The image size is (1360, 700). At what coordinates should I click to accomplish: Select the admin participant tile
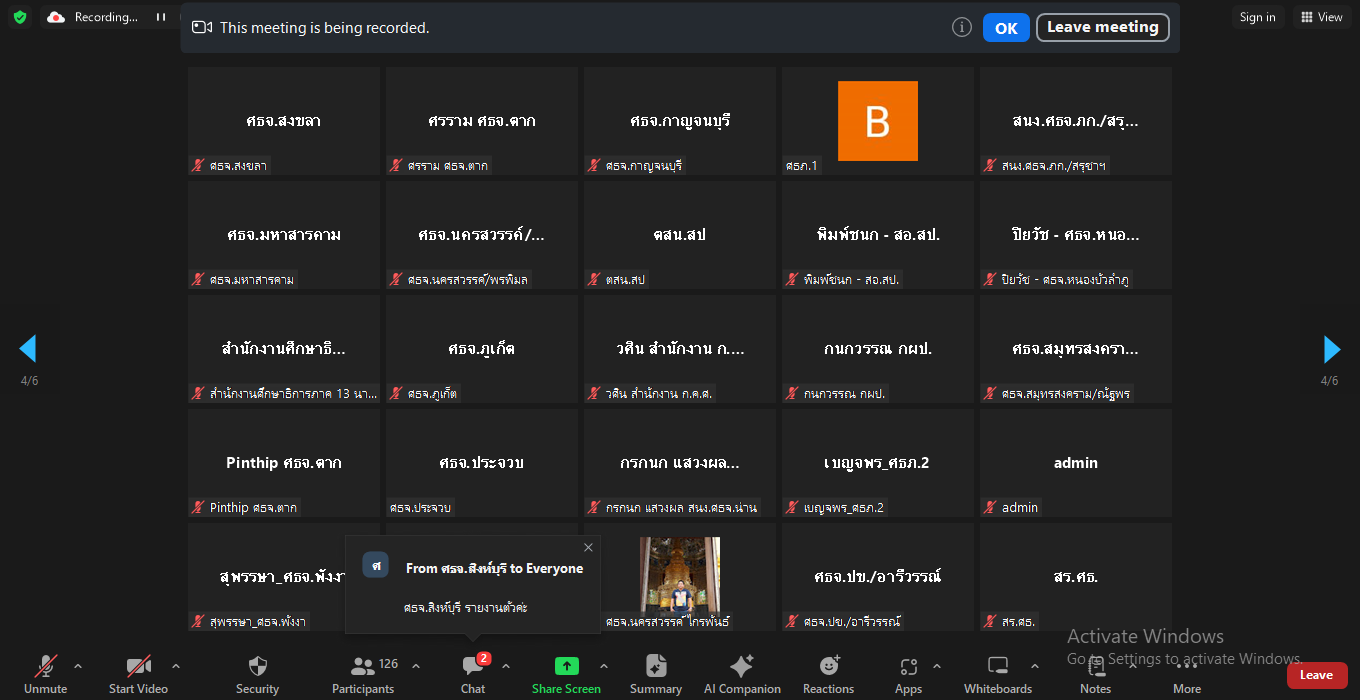point(1076,463)
